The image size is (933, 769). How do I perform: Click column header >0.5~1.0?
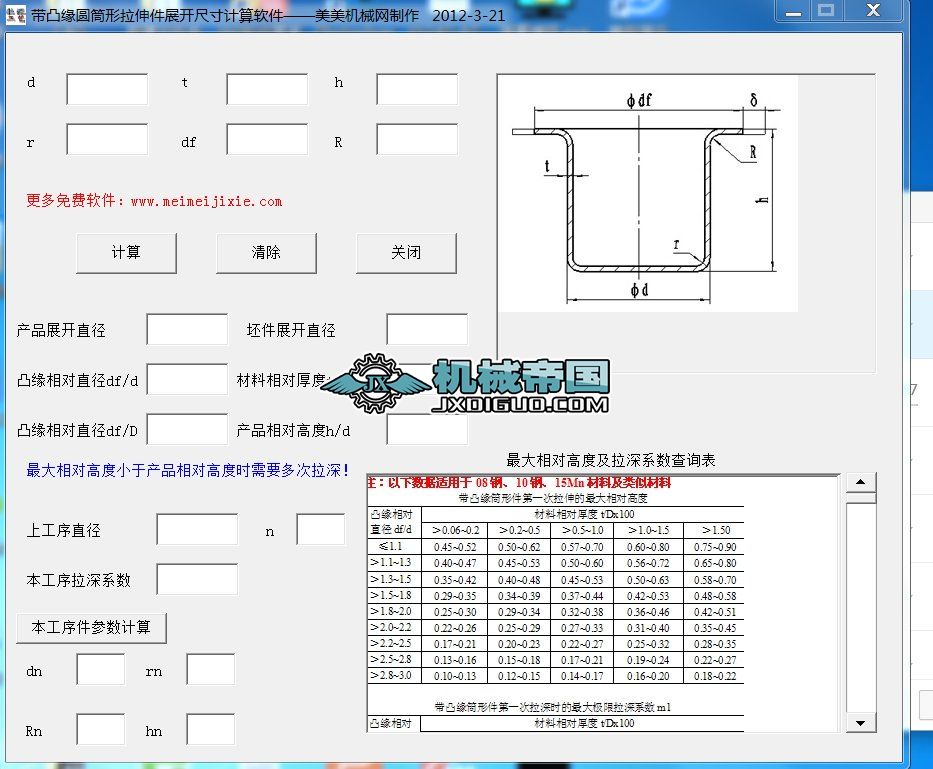[583, 530]
